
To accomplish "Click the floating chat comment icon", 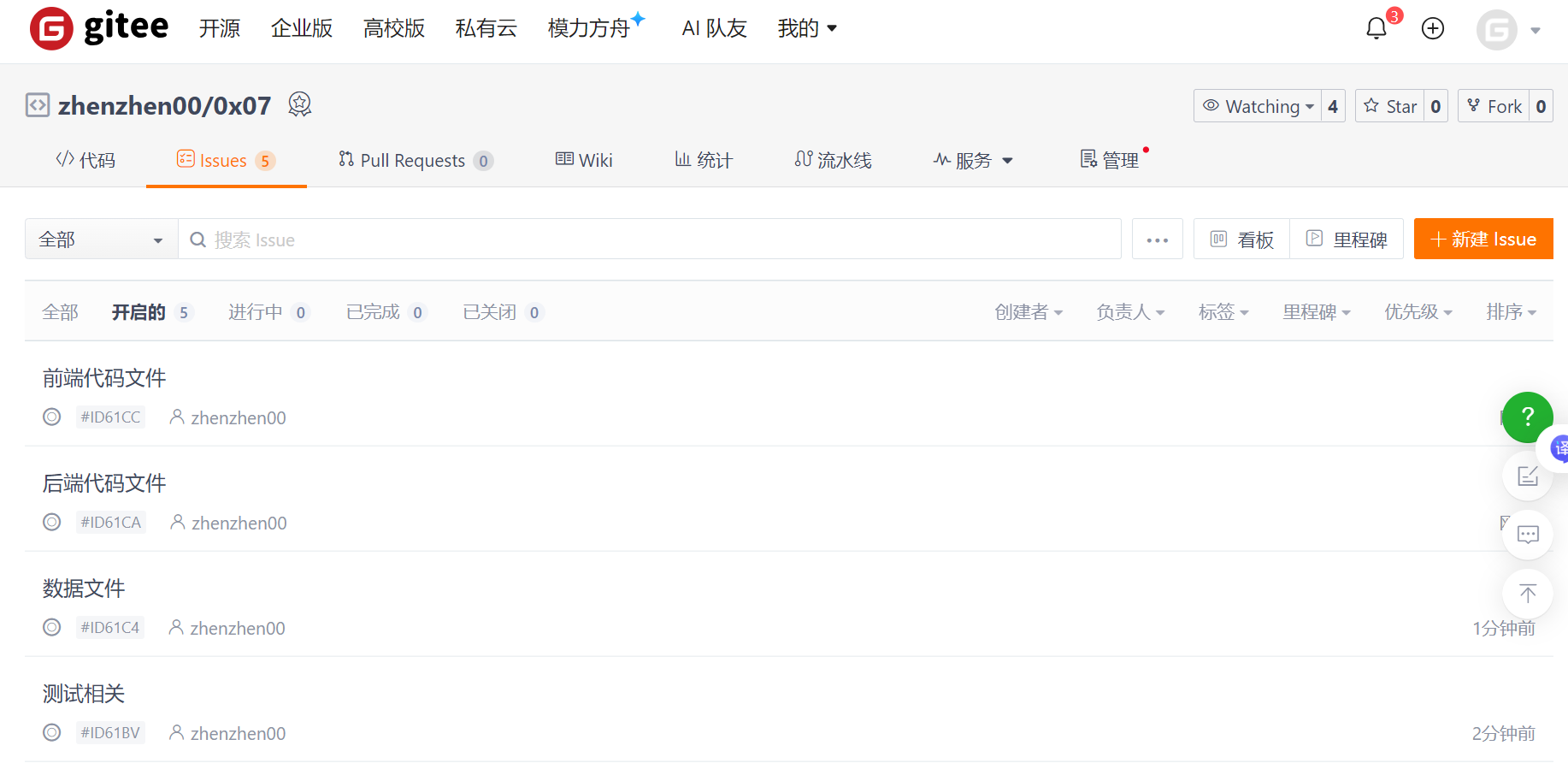I will [1528, 535].
